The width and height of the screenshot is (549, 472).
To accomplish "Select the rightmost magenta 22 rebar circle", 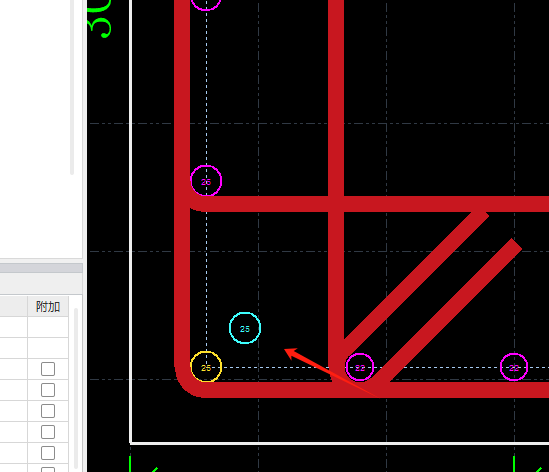I will click(x=514, y=367).
